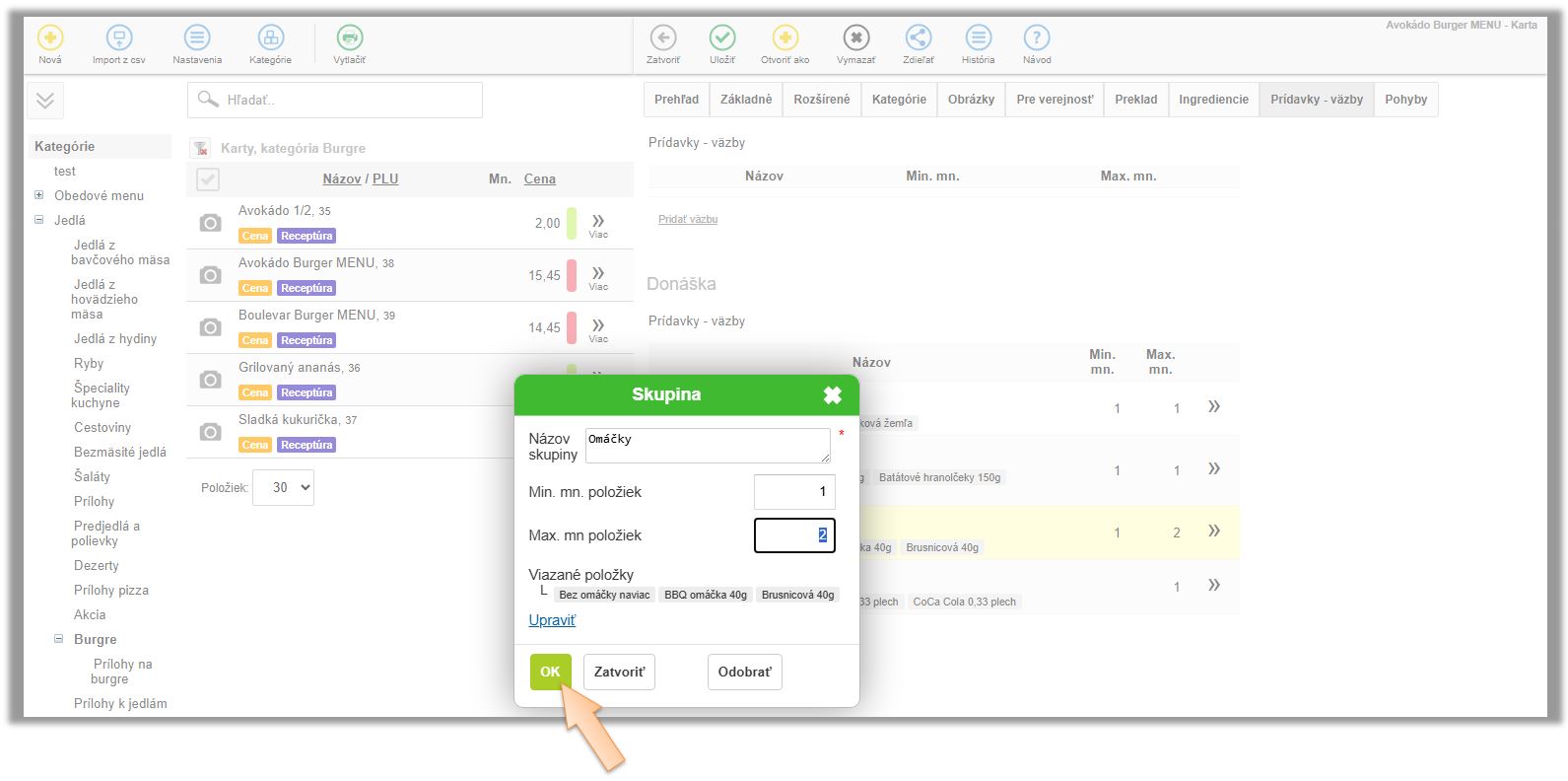1568x781 pixels.
Task: Collapse the Jedlá category tree
Action: (x=39, y=220)
